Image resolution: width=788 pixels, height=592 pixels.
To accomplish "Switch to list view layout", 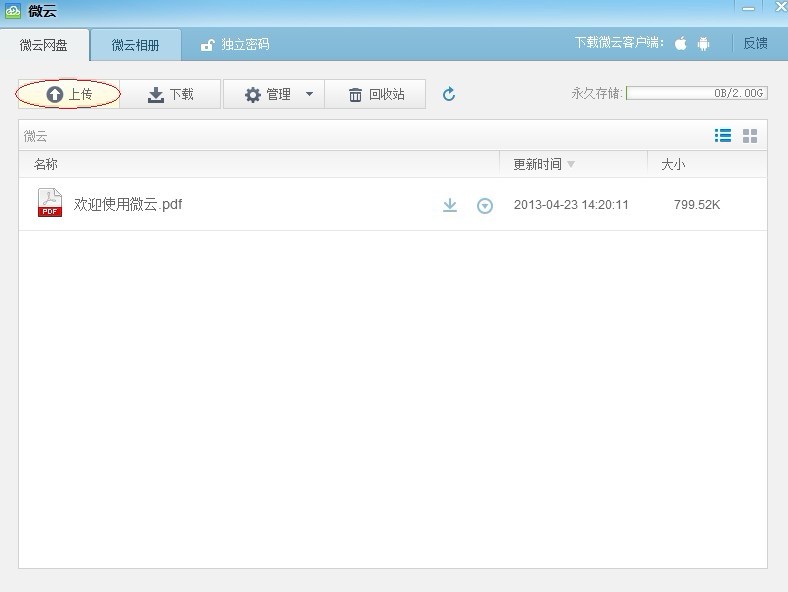I will (722, 136).
